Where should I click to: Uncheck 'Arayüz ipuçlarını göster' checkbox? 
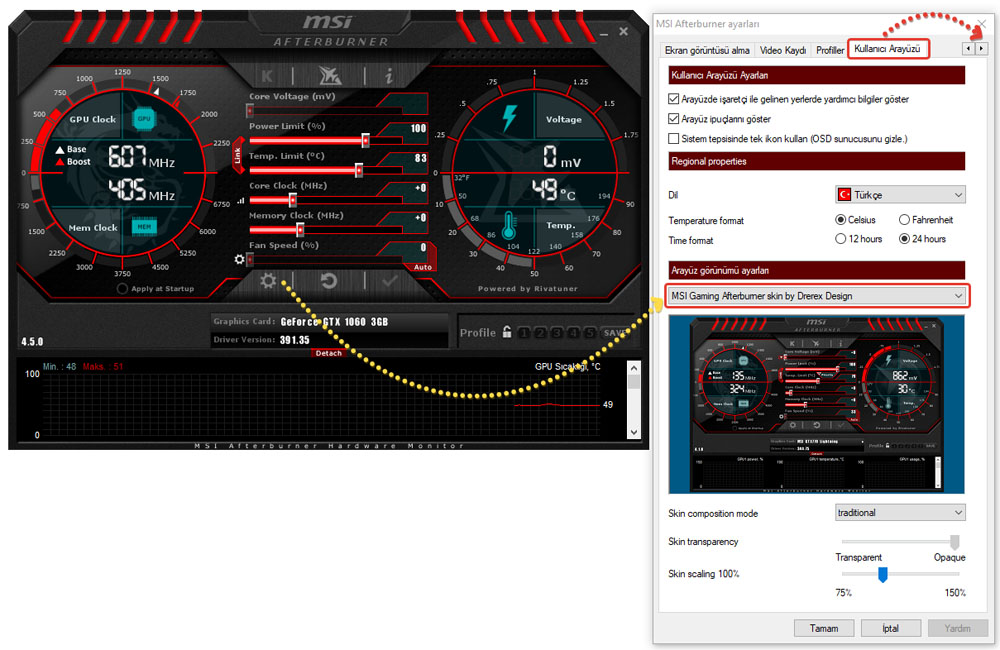coord(673,119)
